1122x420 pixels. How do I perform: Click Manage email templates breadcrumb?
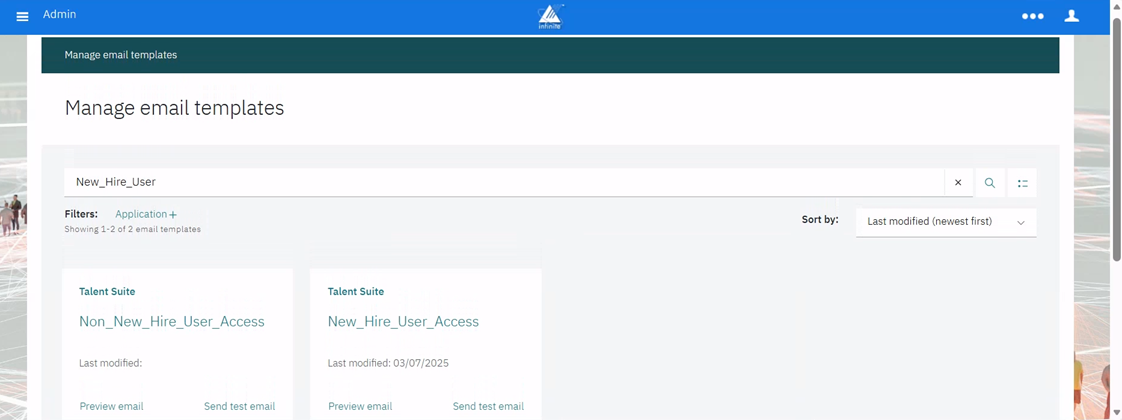point(121,55)
